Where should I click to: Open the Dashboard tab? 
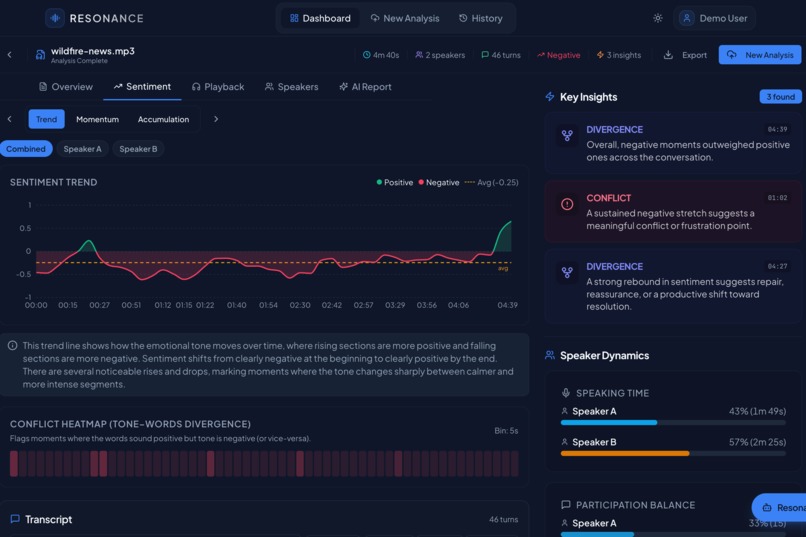(320, 18)
